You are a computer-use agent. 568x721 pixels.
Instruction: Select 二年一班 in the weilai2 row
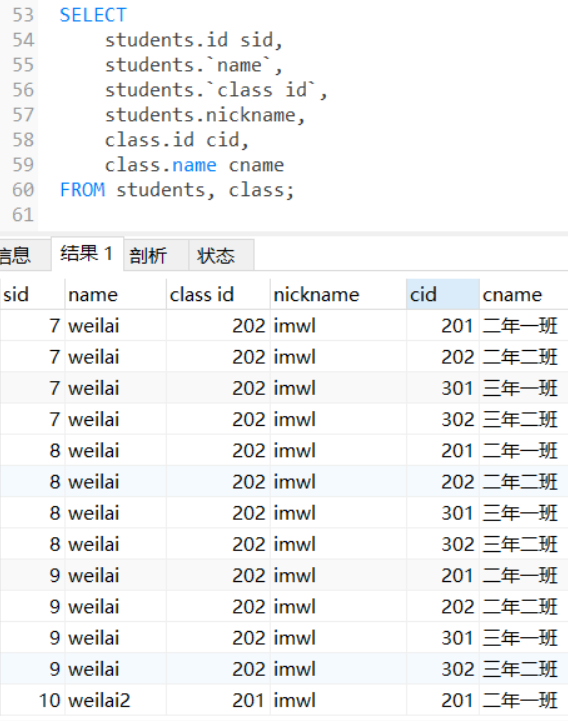click(523, 700)
